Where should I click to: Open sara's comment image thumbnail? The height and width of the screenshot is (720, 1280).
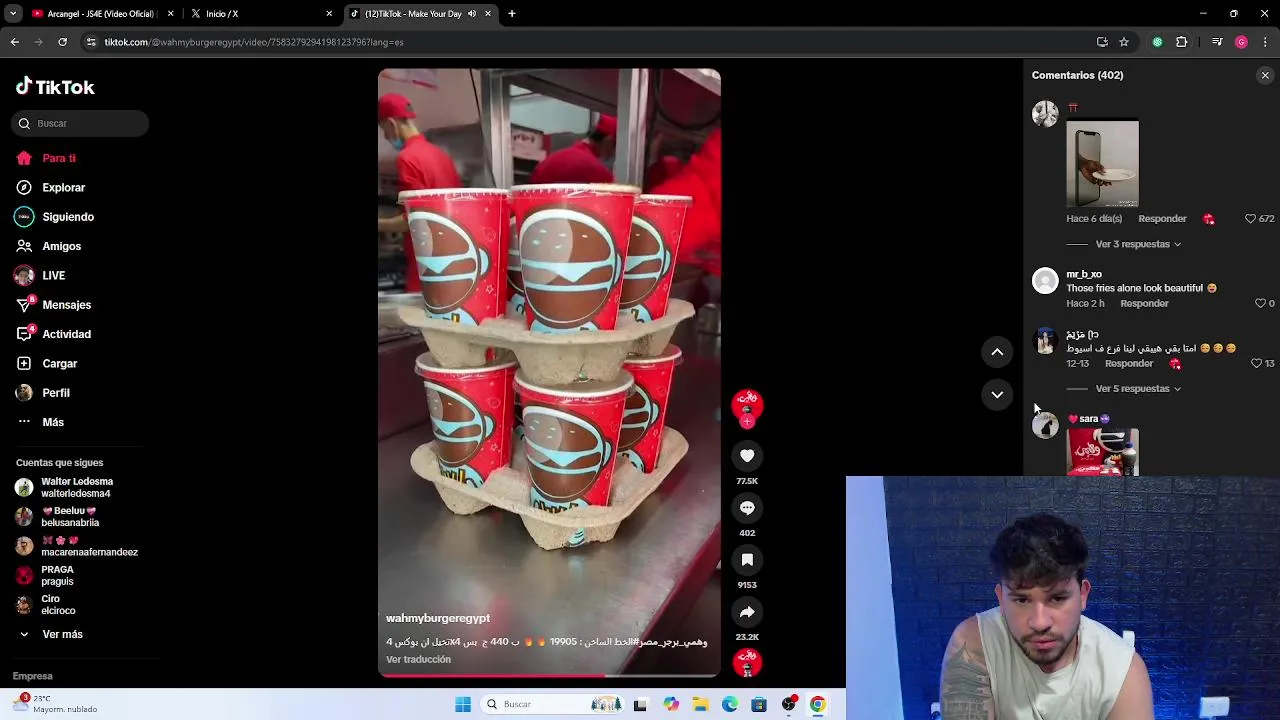click(x=1102, y=452)
